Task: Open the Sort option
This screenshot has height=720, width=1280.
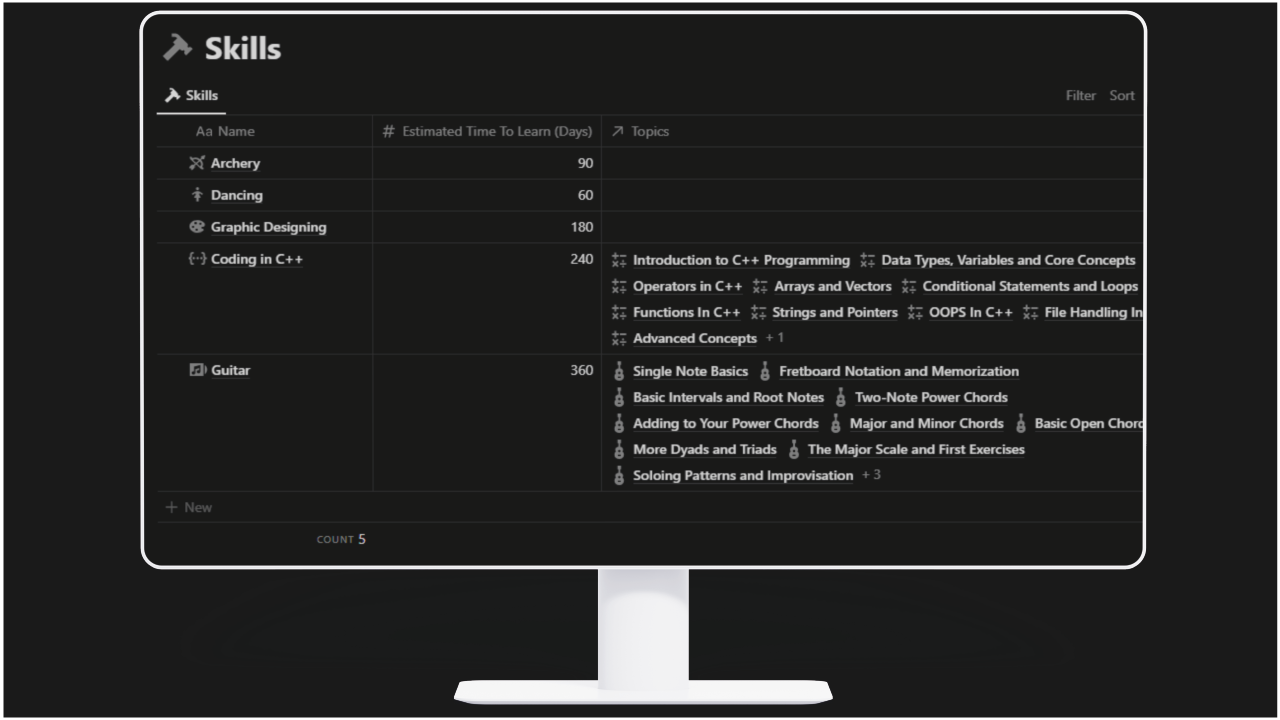Action: click(x=1122, y=96)
